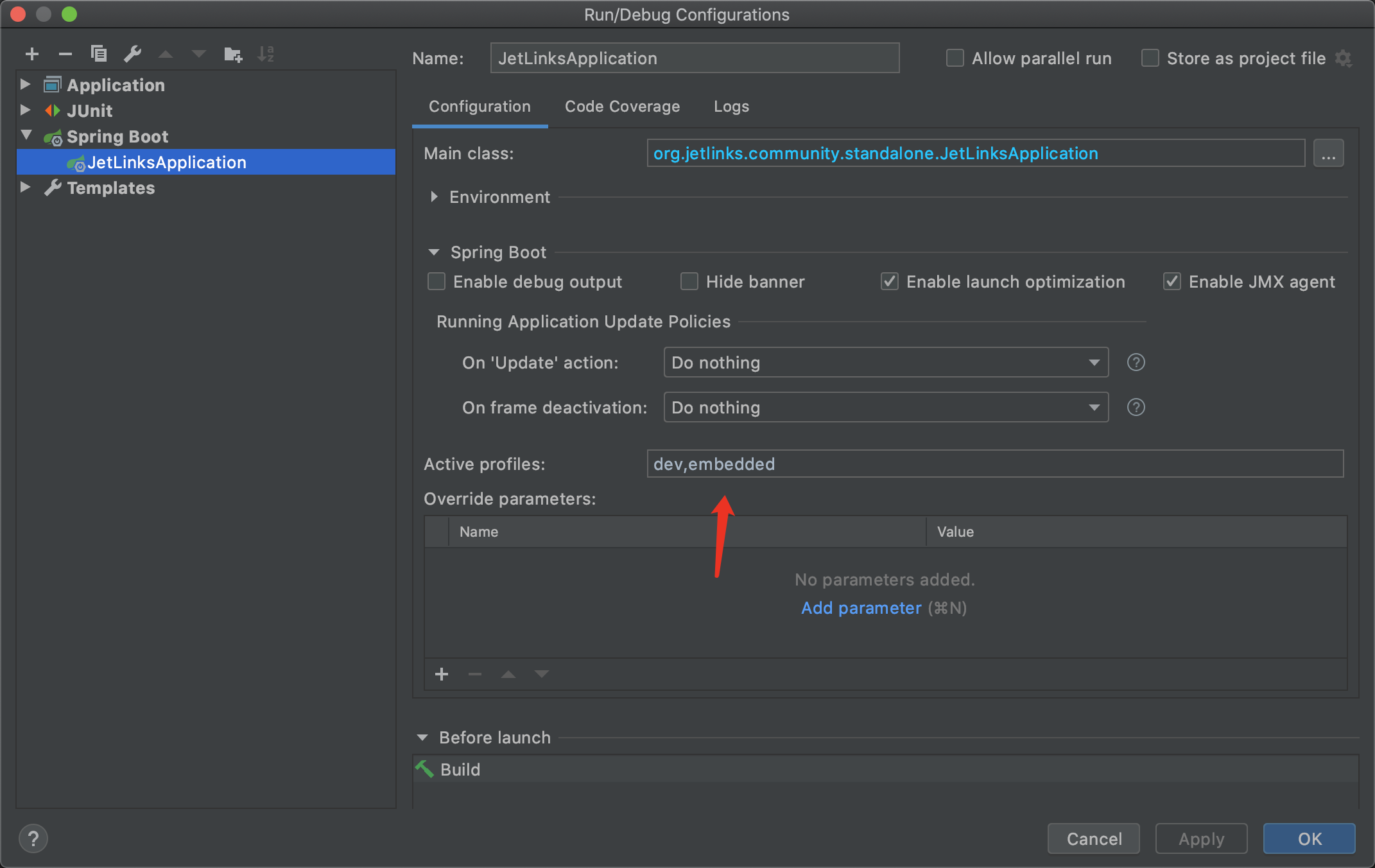
Task: Click the gear icon beside Store as project file
Action: click(1344, 59)
